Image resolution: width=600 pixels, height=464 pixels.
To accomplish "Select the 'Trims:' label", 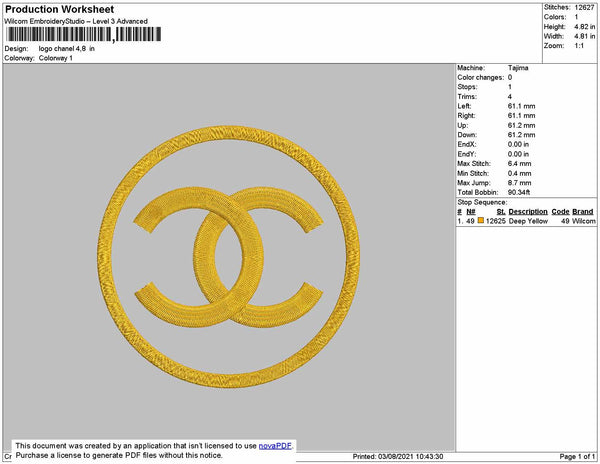I will [467, 96].
